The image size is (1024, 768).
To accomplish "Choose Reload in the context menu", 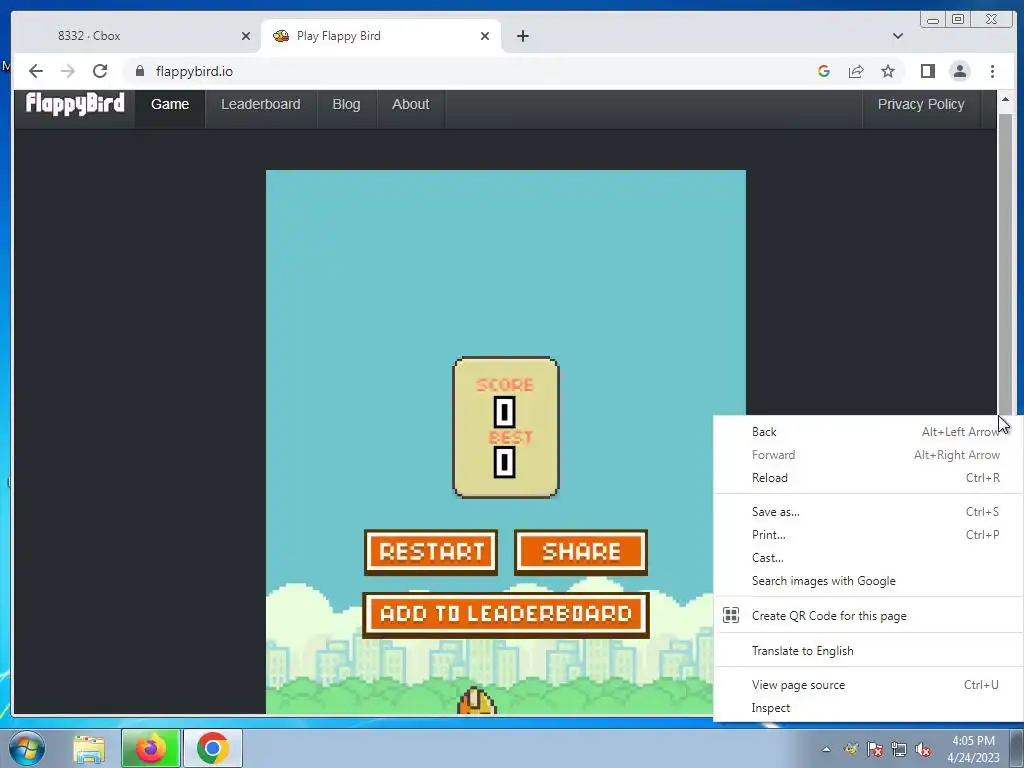I will click(869, 478).
